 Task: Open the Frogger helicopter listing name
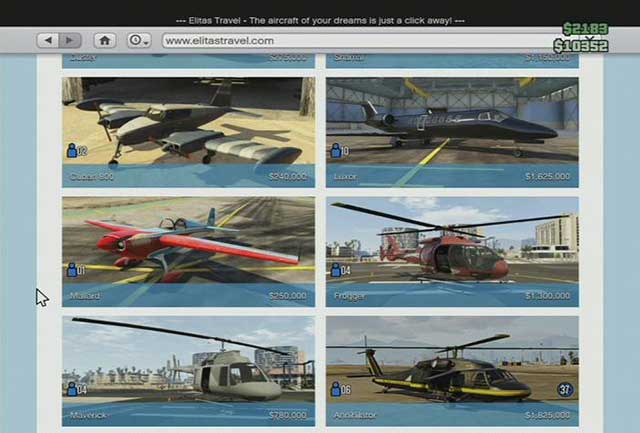[x=350, y=296]
